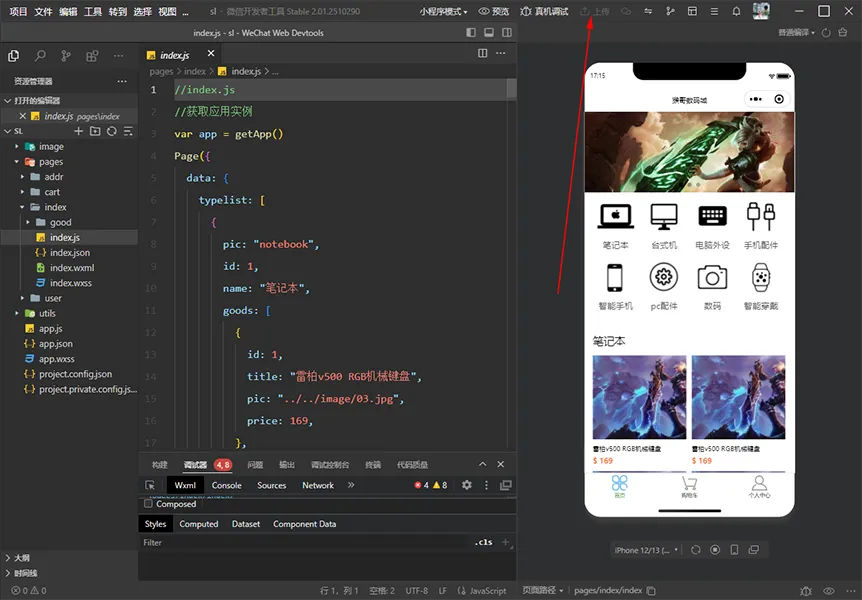Open index.wxml in the file tree
This screenshot has height=600, width=862.
coord(71,268)
